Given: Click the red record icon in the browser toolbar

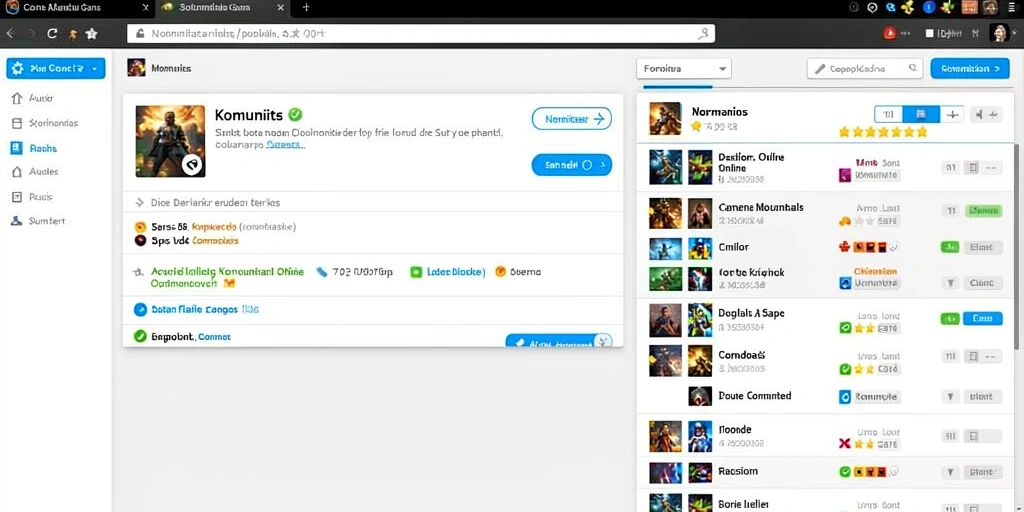Looking at the screenshot, I should 889,33.
